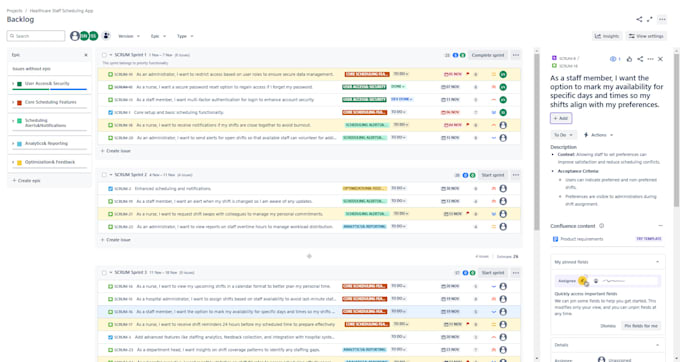Click the Try template link
The image size is (680, 362).
[649, 239]
